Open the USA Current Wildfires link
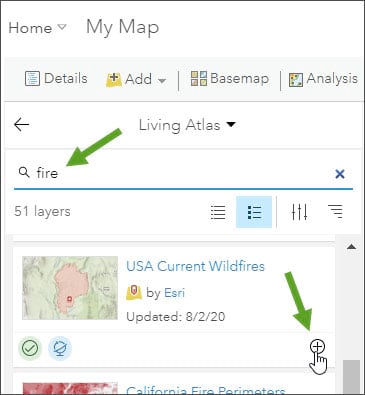The height and width of the screenshot is (395, 365). tap(195, 266)
